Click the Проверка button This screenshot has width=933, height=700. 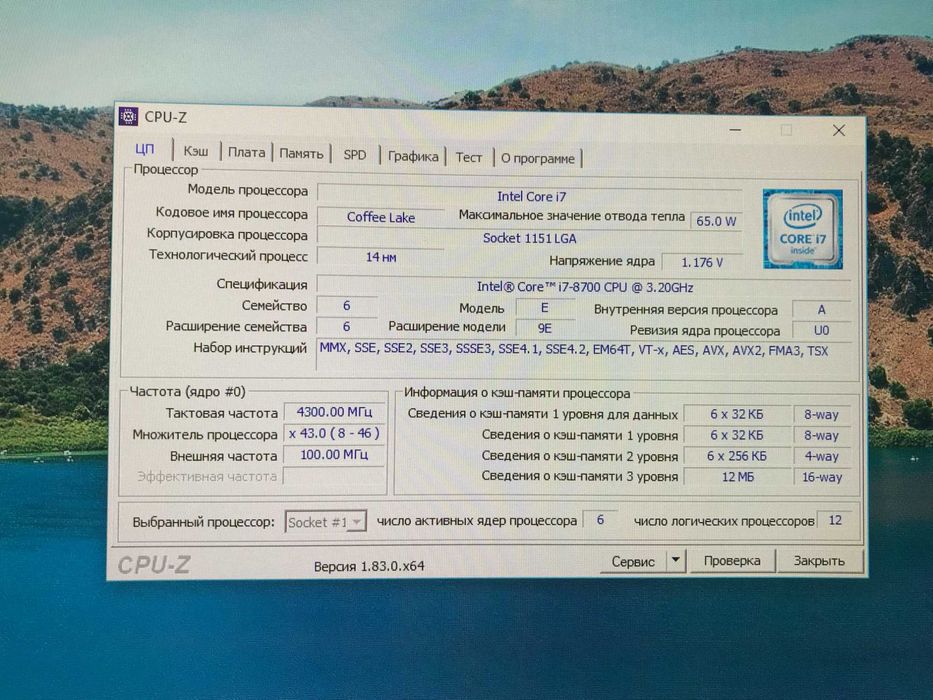[x=732, y=561]
